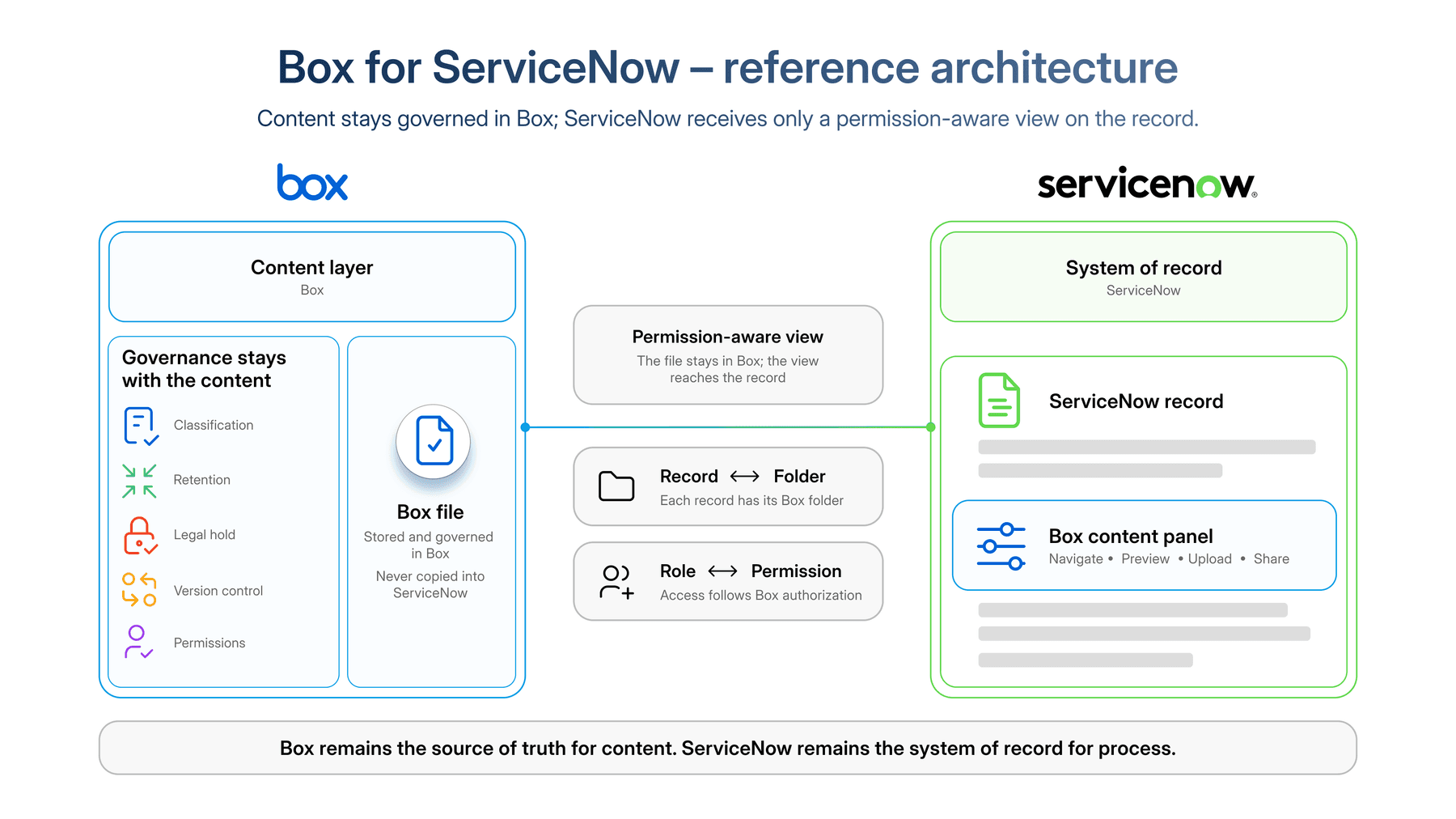Viewport: 1456px width, 819px height.
Task: Click the green ServiceNow record document icon
Action: tap(999, 401)
